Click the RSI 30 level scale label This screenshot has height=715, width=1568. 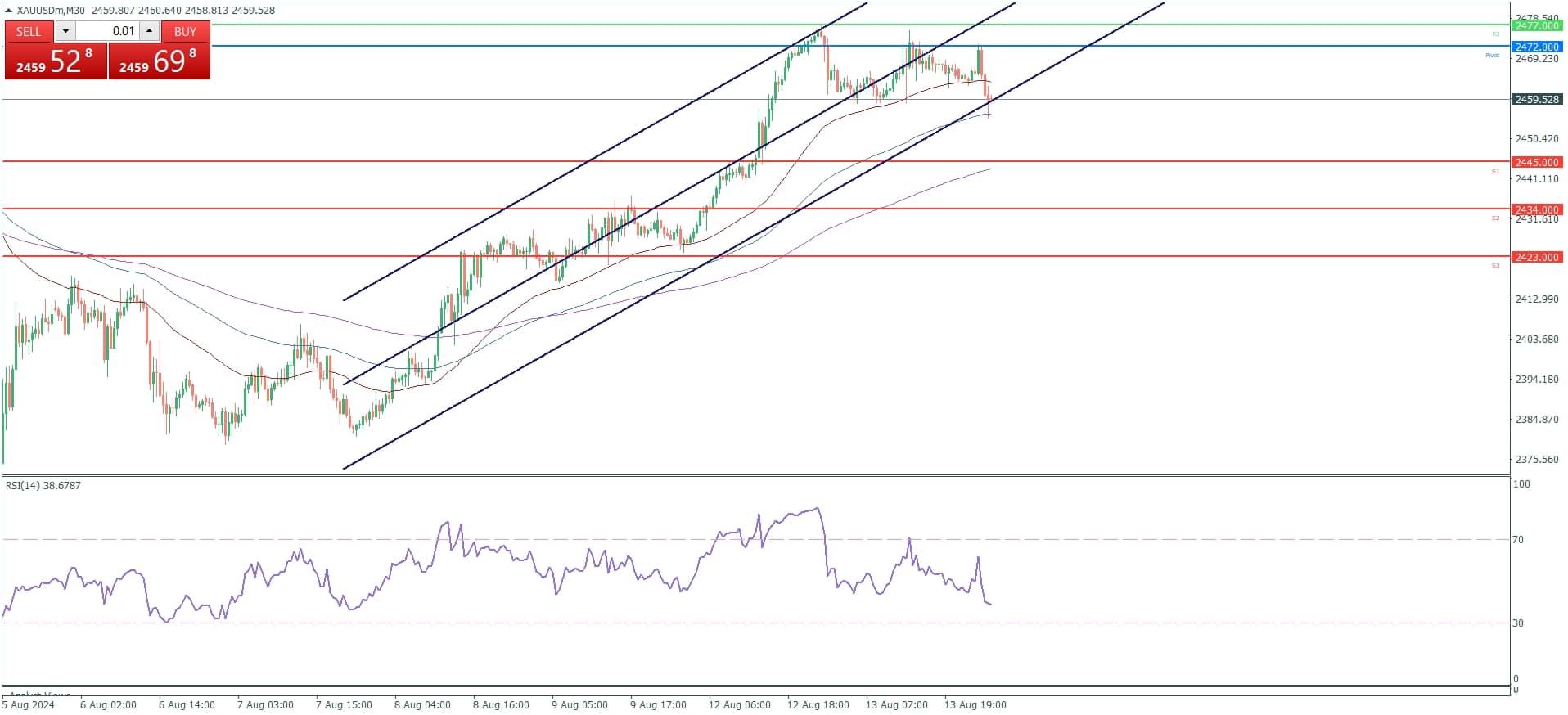click(x=1518, y=623)
